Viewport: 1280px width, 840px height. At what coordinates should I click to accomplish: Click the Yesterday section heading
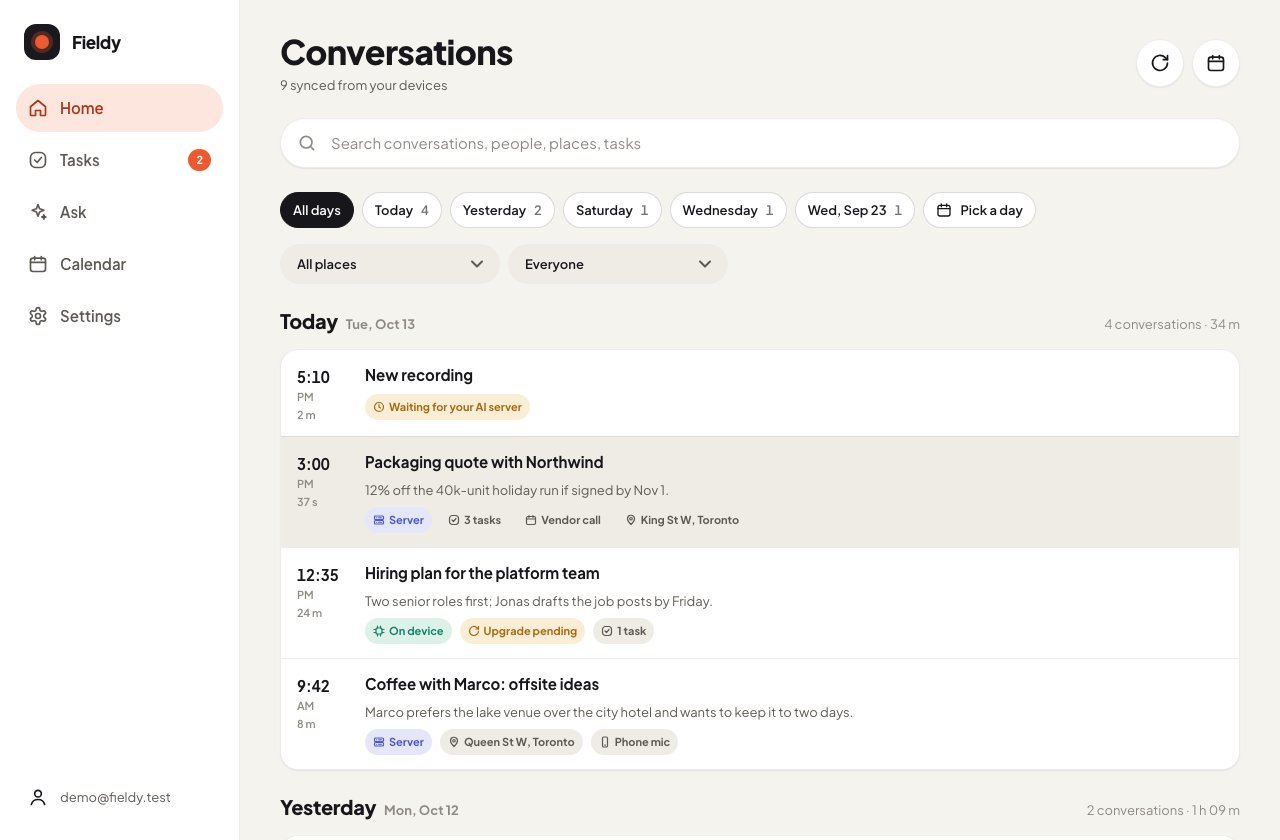click(328, 807)
